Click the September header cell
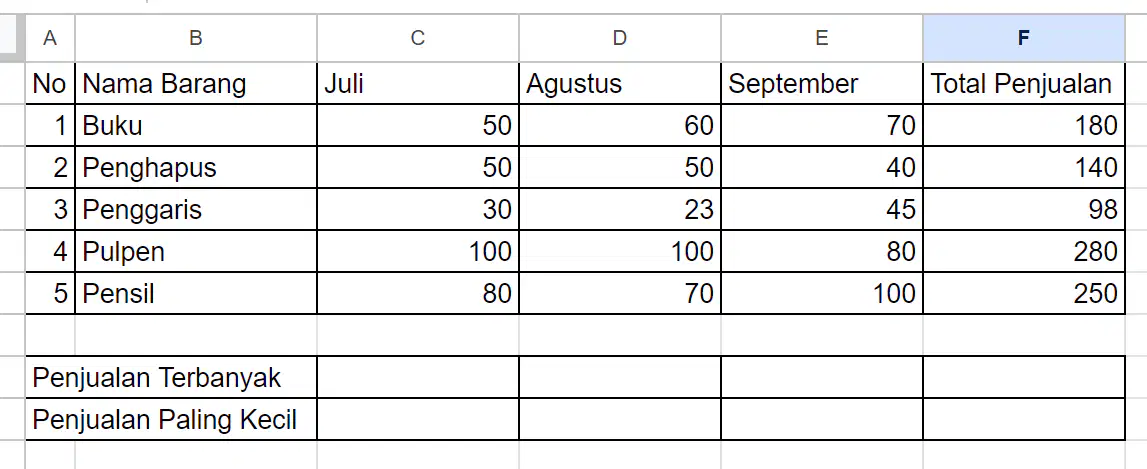 (x=821, y=83)
